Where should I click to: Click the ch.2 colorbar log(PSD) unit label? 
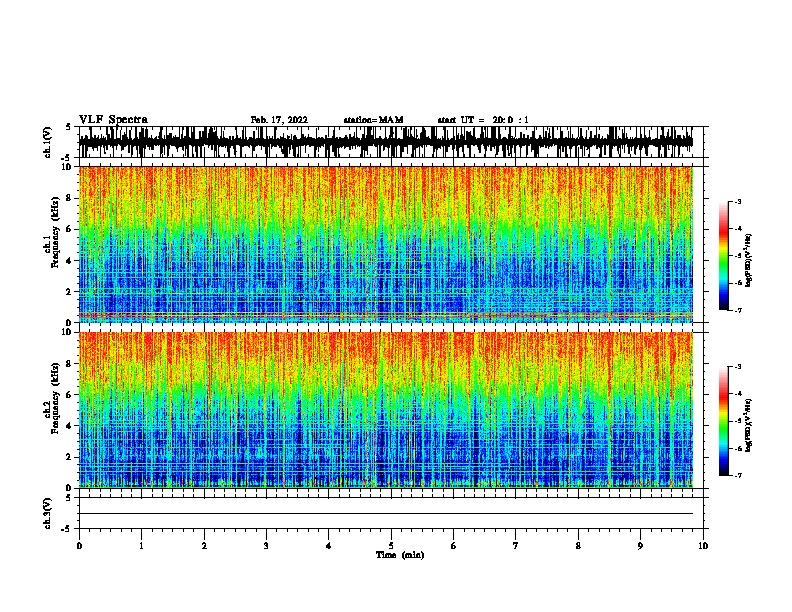pyautogui.click(x=748, y=426)
